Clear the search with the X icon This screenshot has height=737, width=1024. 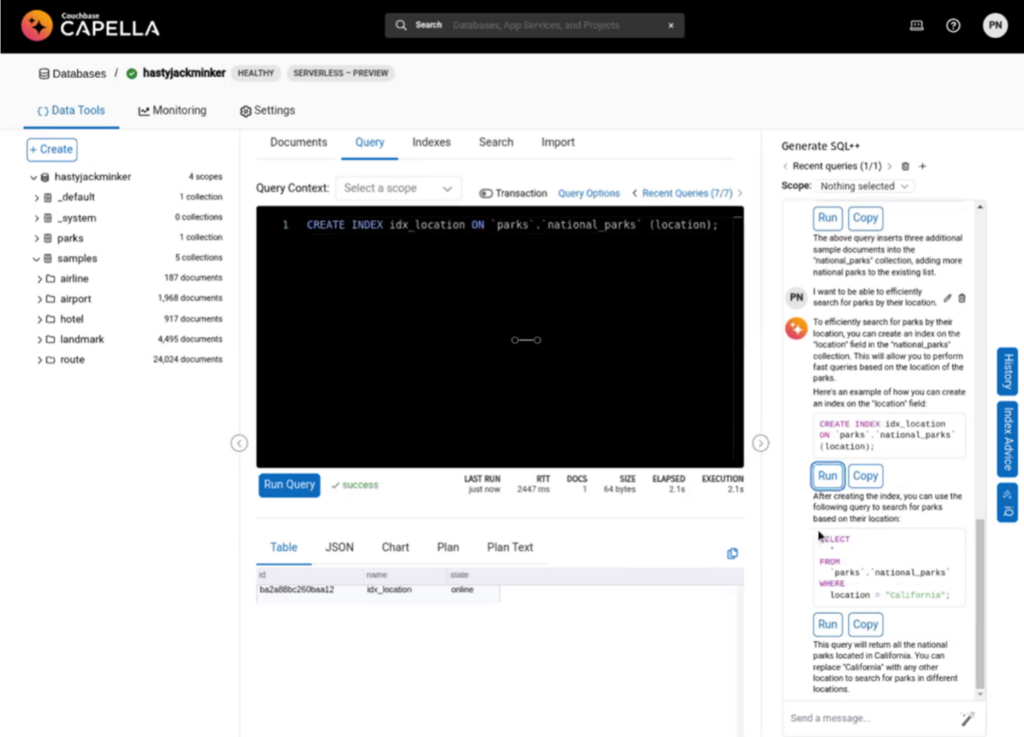click(x=671, y=25)
